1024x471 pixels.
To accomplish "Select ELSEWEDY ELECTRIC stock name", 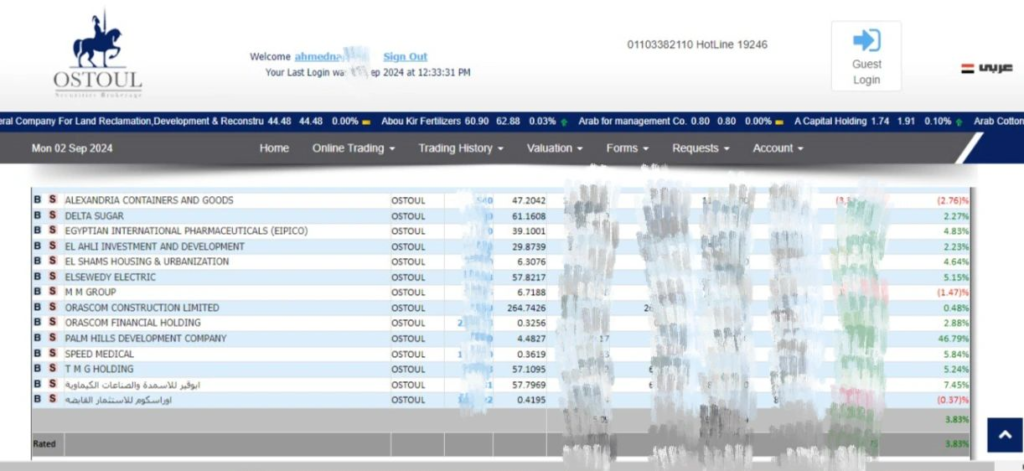I will tap(110, 277).
